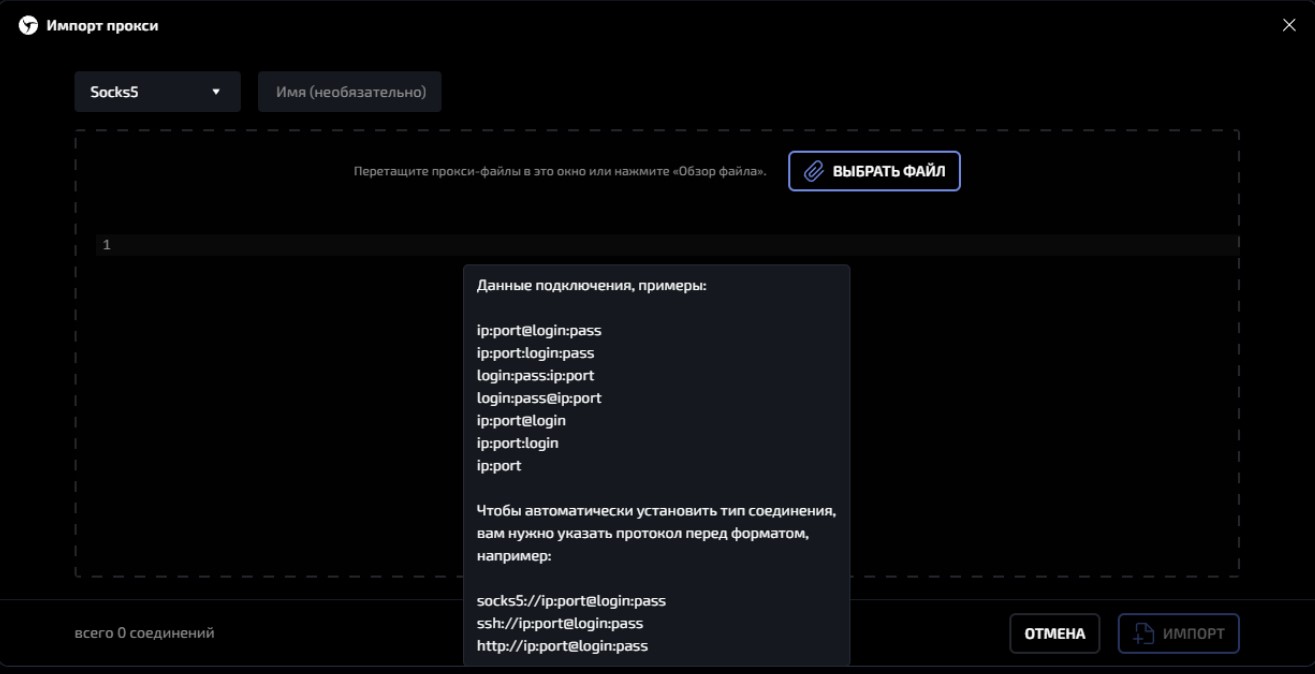Click the Импорт прокси window title
This screenshot has height=674, width=1315.
[102, 26]
